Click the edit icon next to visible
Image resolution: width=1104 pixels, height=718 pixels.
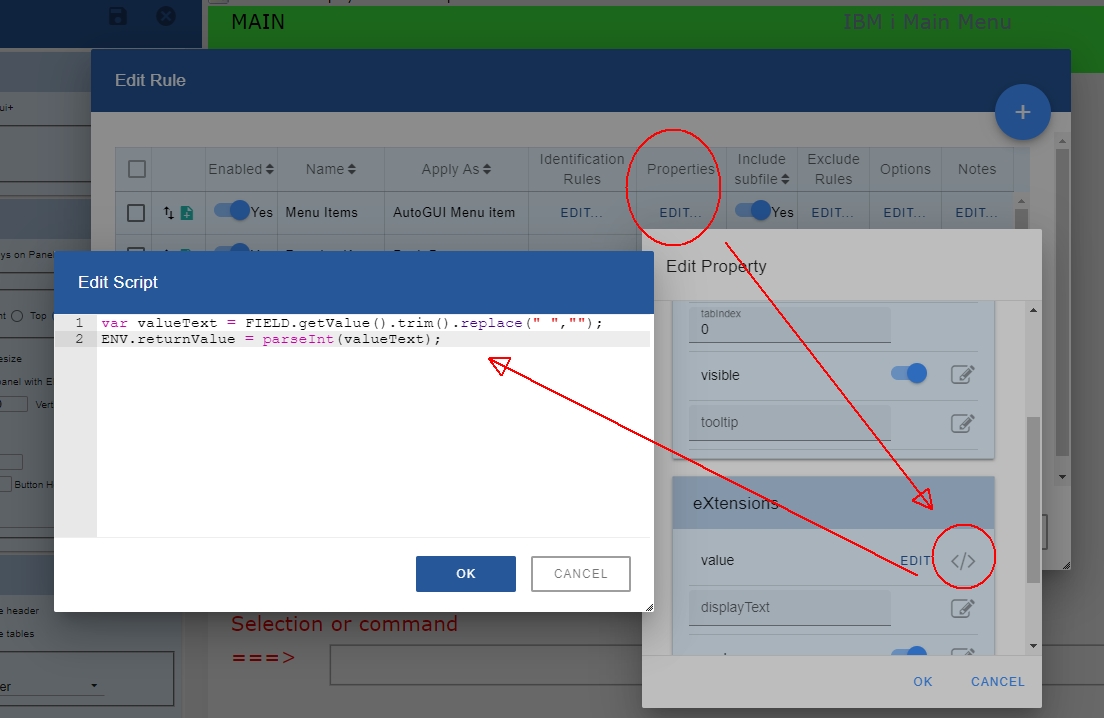click(x=962, y=375)
